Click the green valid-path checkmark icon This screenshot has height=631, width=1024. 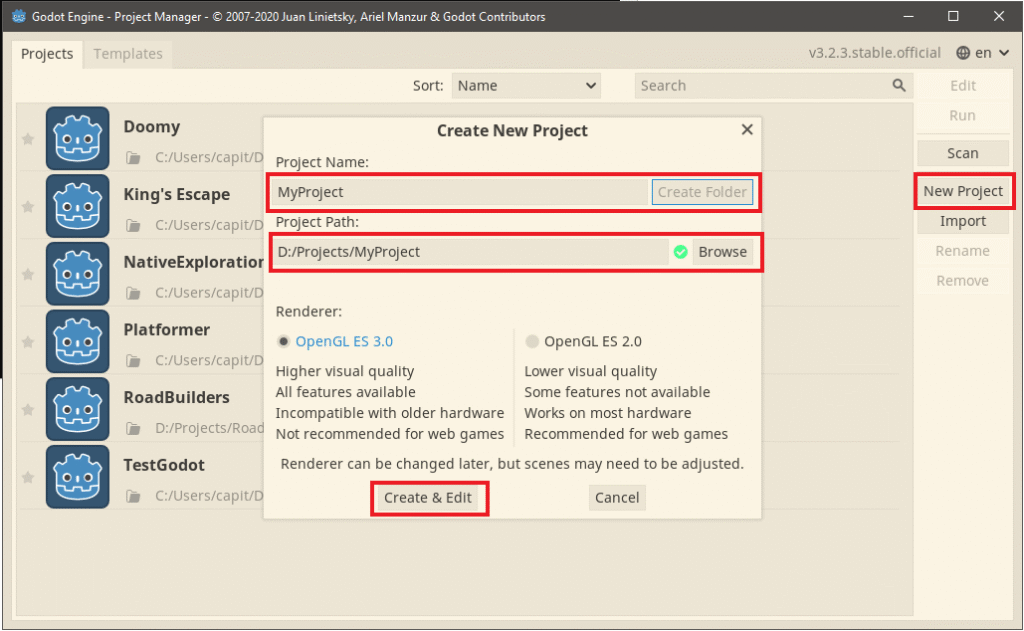(x=680, y=252)
